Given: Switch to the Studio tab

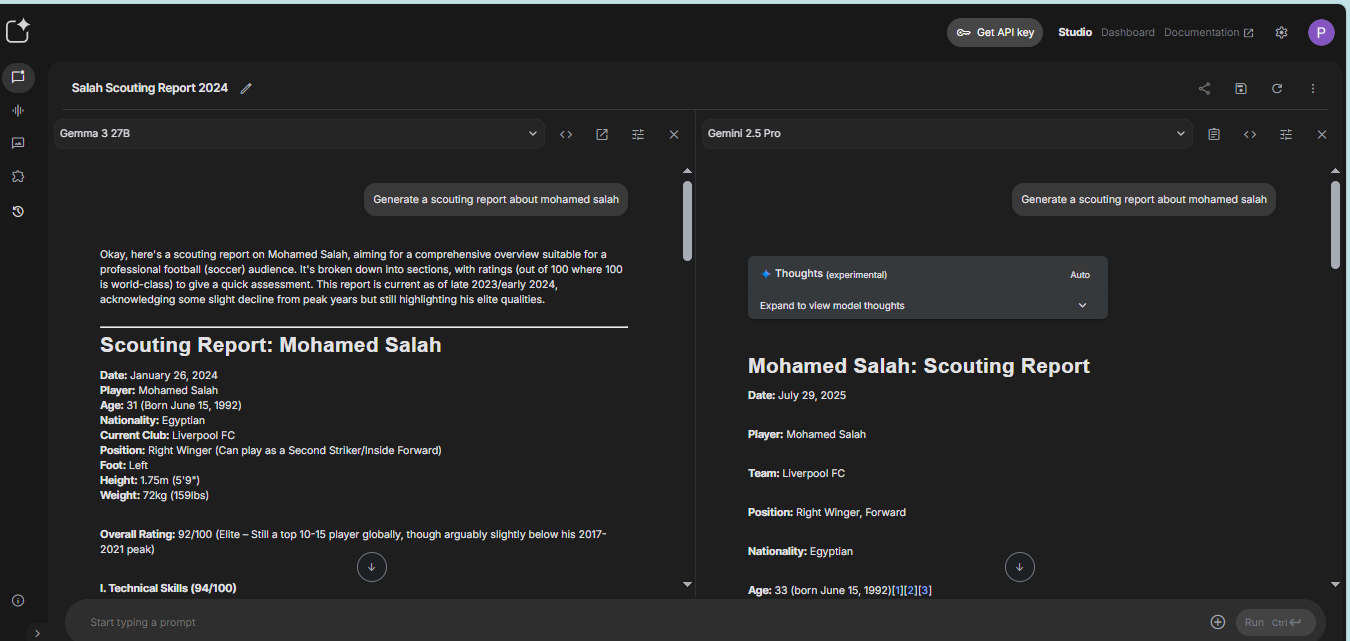Looking at the screenshot, I should [1075, 32].
